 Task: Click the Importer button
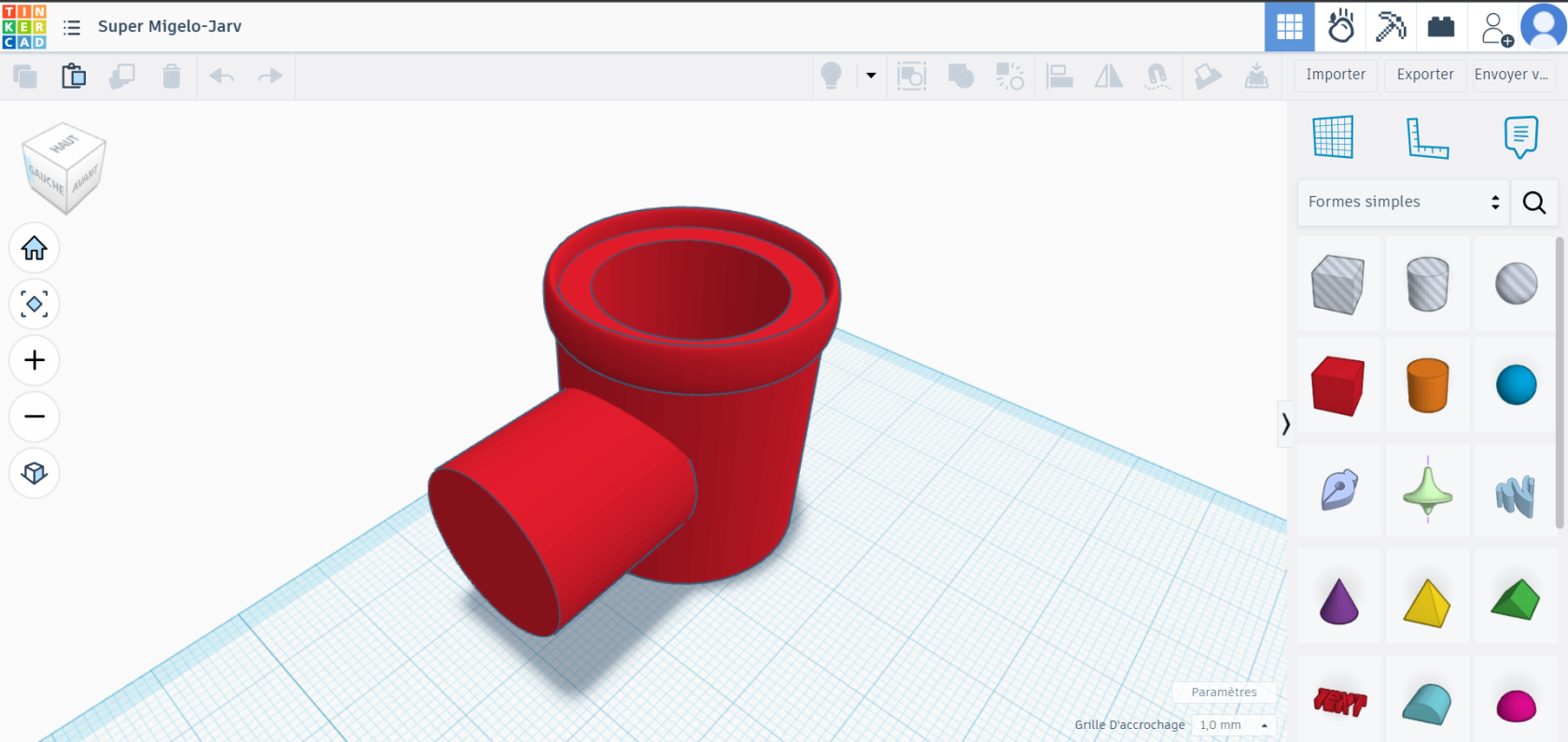click(x=1336, y=75)
